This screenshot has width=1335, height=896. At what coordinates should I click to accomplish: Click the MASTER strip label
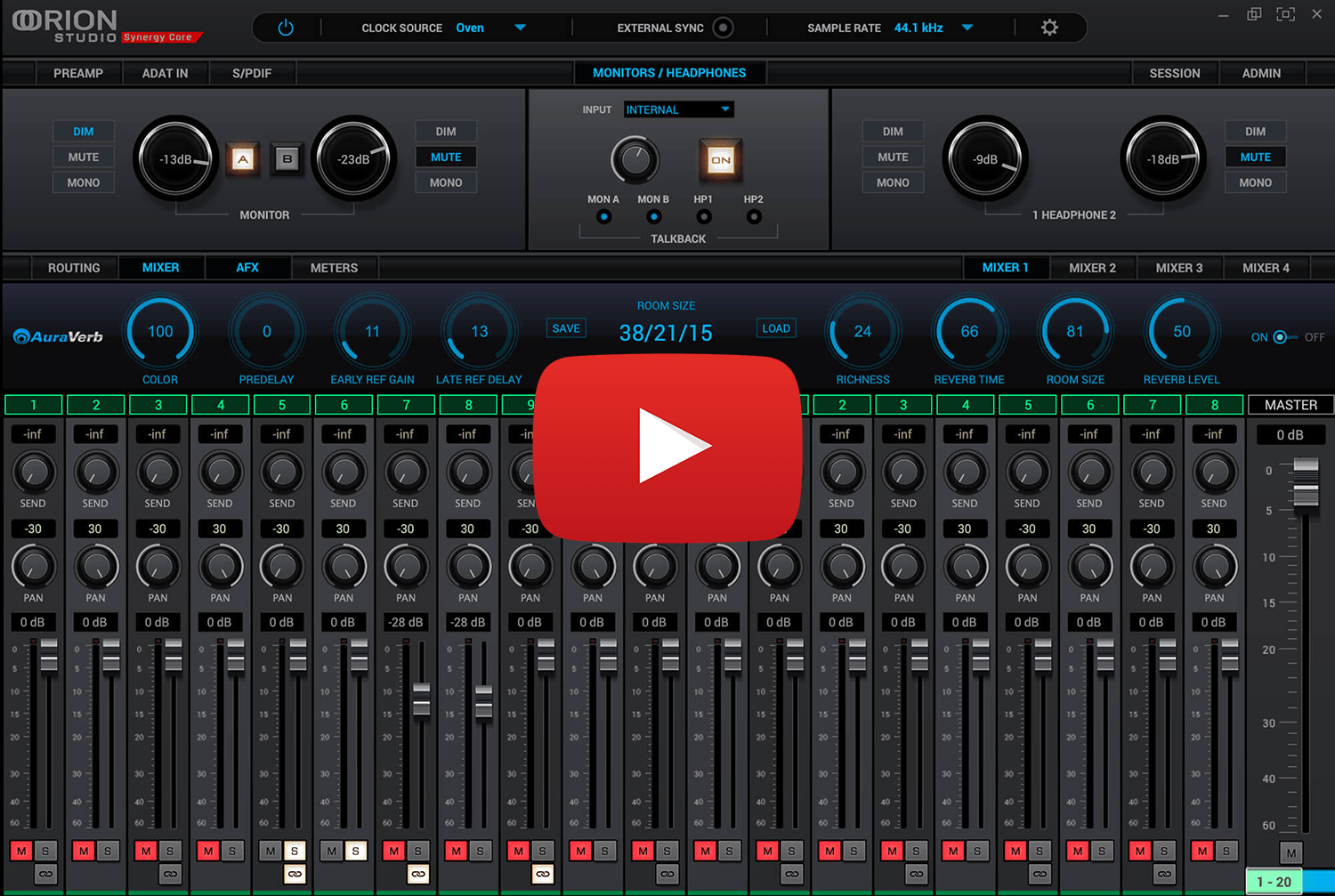(x=1290, y=405)
